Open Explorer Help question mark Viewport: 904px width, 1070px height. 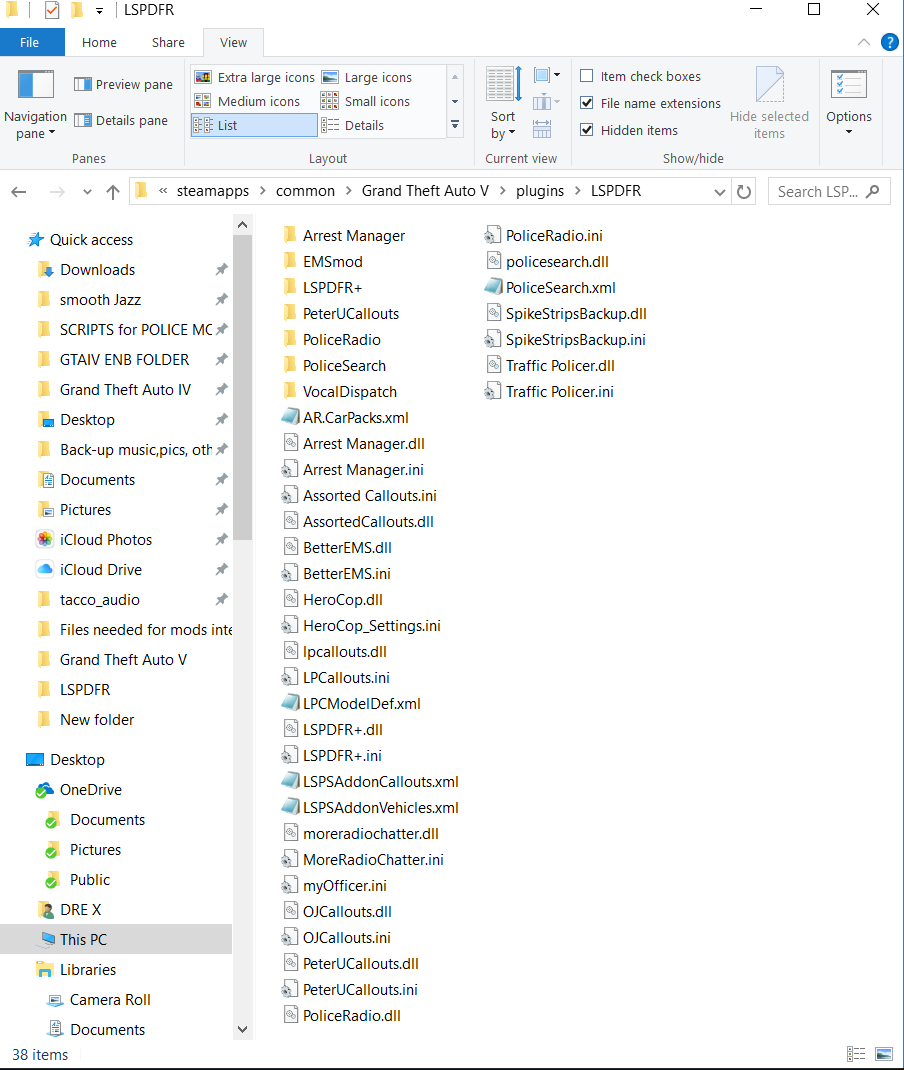(x=890, y=42)
